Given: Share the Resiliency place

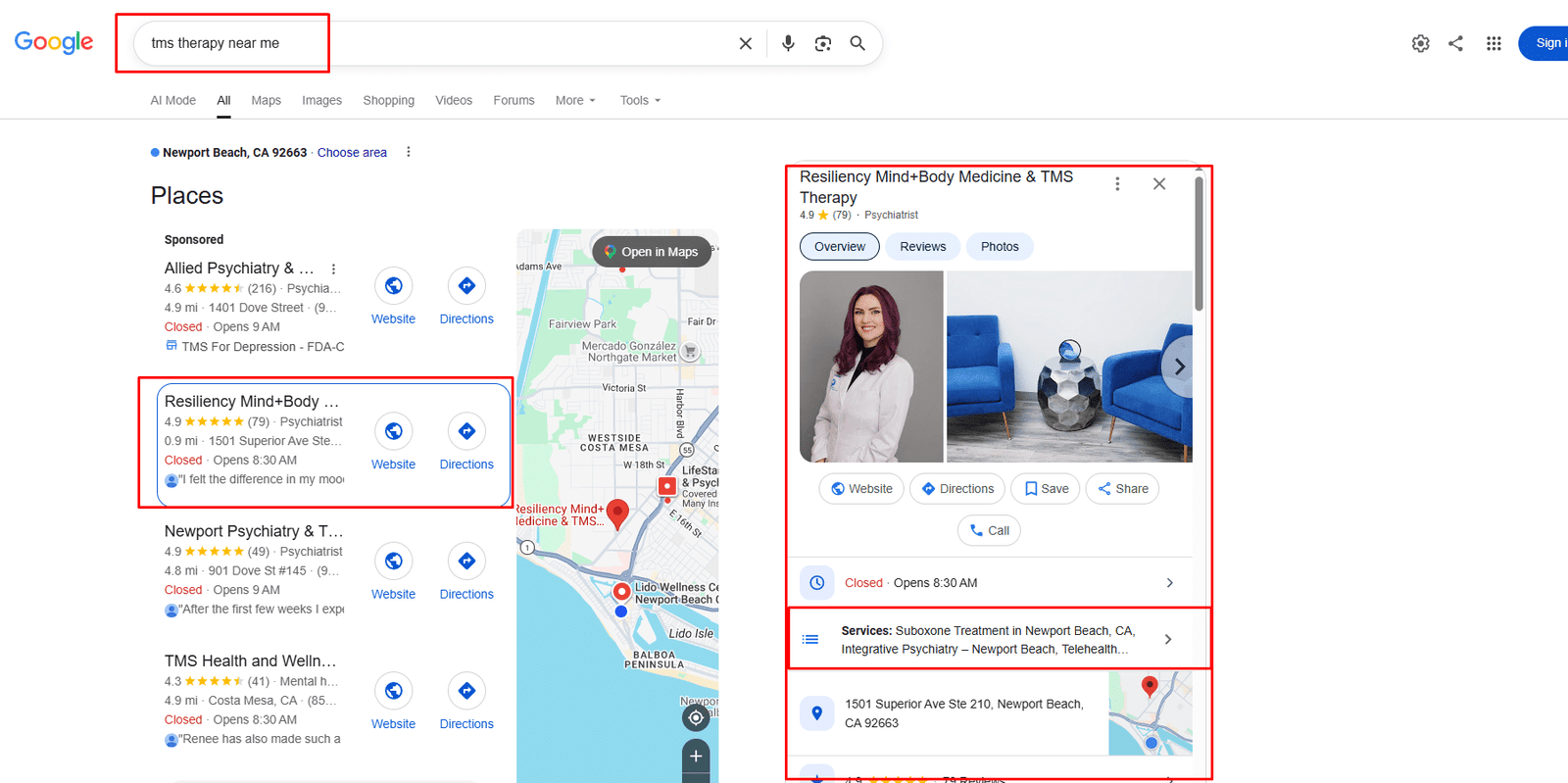Looking at the screenshot, I should click(x=1122, y=489).
